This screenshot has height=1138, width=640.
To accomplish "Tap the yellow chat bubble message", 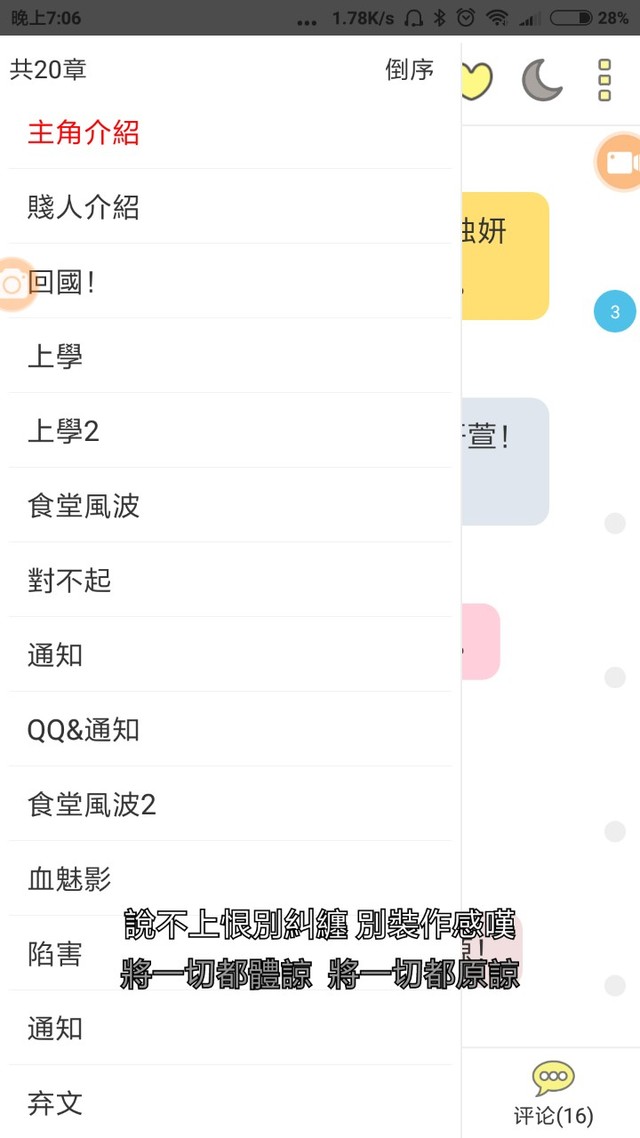I will [x=505, y=256].
